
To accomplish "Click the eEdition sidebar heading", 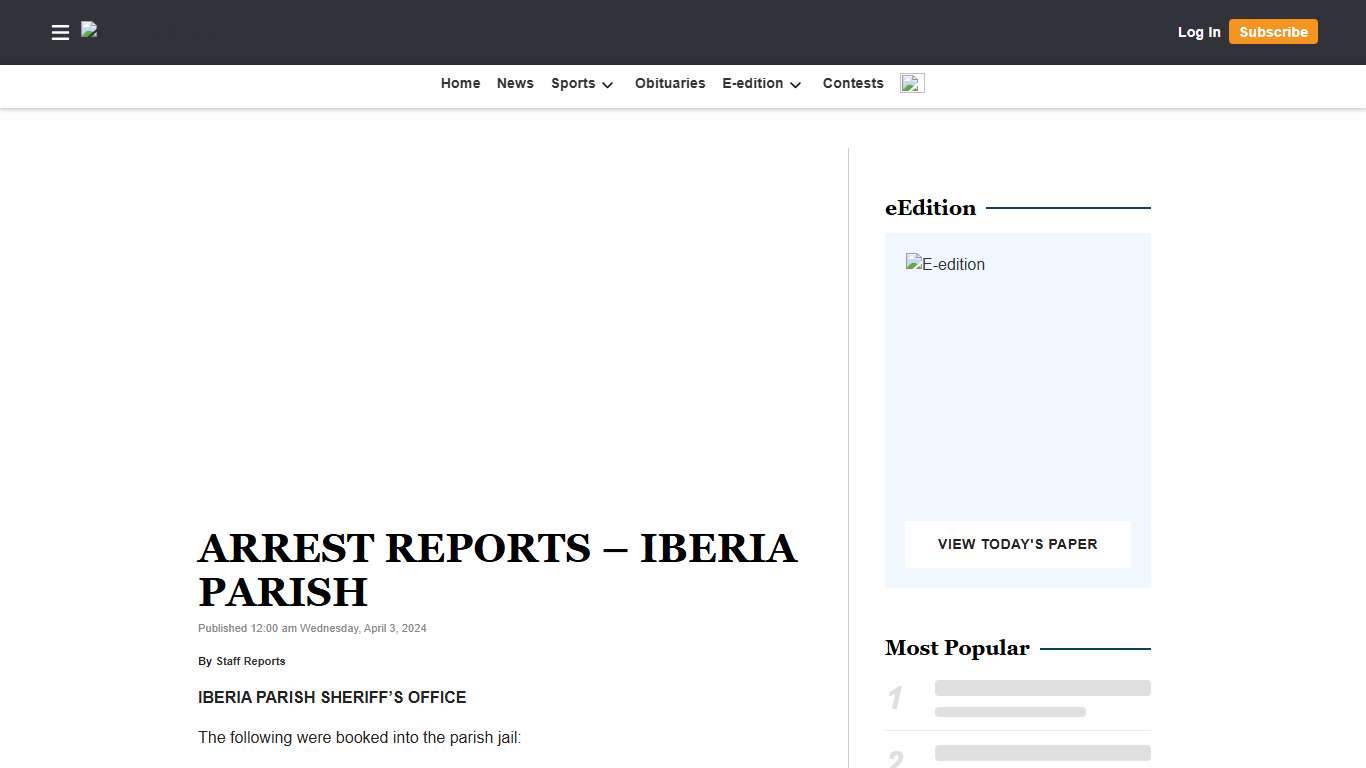I will 930,208.
